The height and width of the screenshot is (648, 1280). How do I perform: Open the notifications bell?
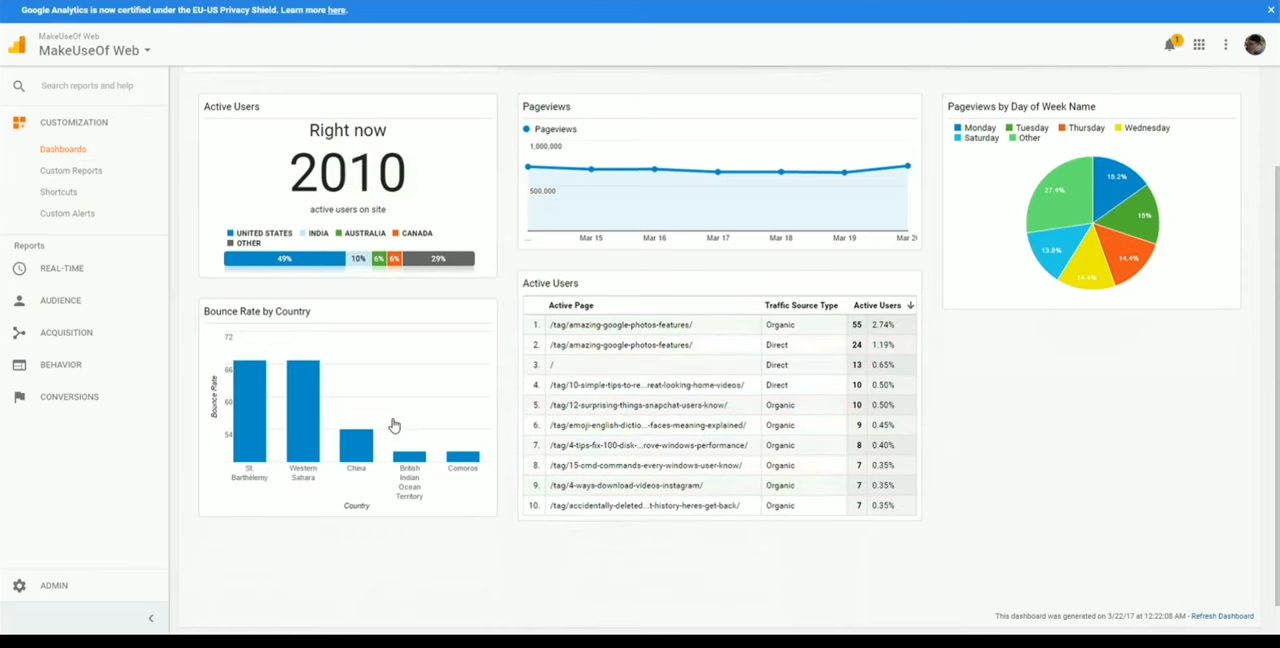[x=1169, y=45]
